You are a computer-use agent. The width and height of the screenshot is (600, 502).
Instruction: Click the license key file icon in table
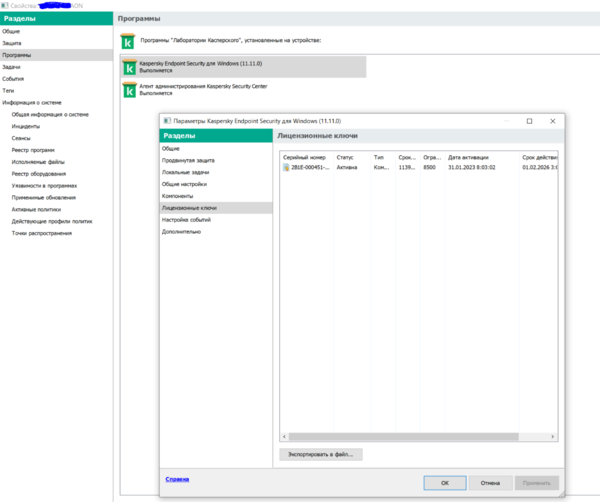pyautogui.click(x=286, y=167)
